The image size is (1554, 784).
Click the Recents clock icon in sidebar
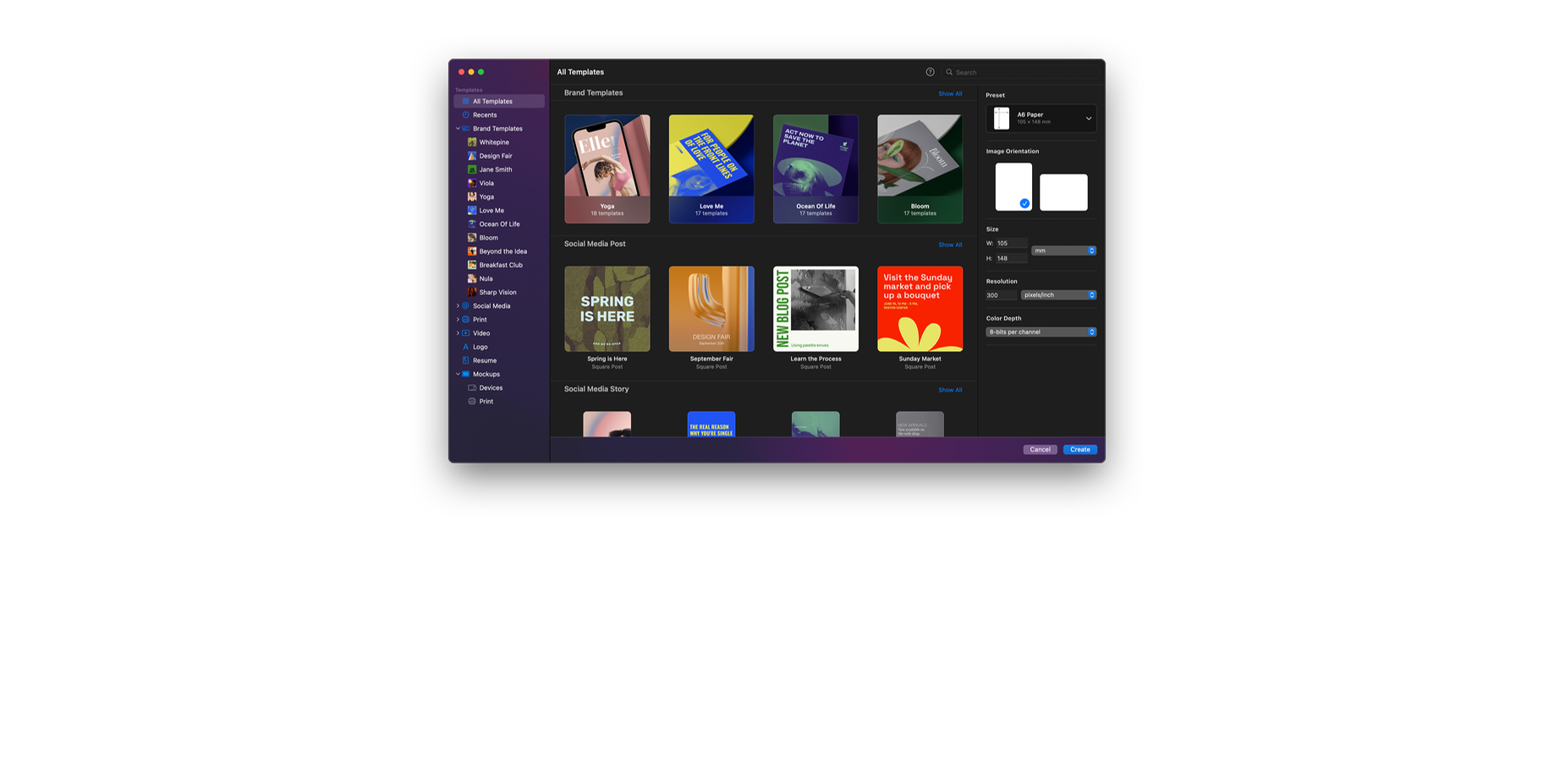[x=465, y=115]
